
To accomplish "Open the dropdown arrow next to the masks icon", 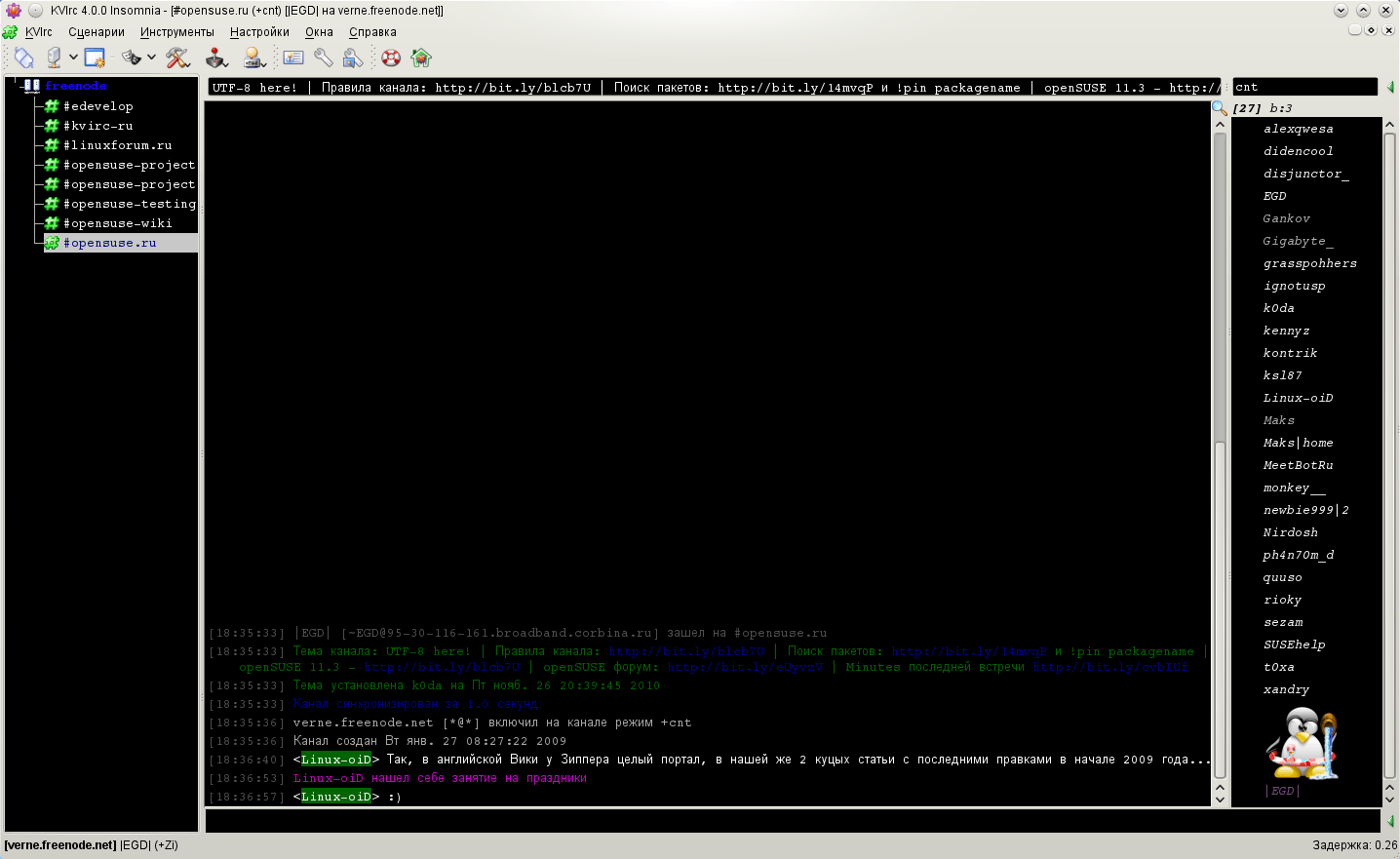I will pyautogui.click(x=151, y=58).
